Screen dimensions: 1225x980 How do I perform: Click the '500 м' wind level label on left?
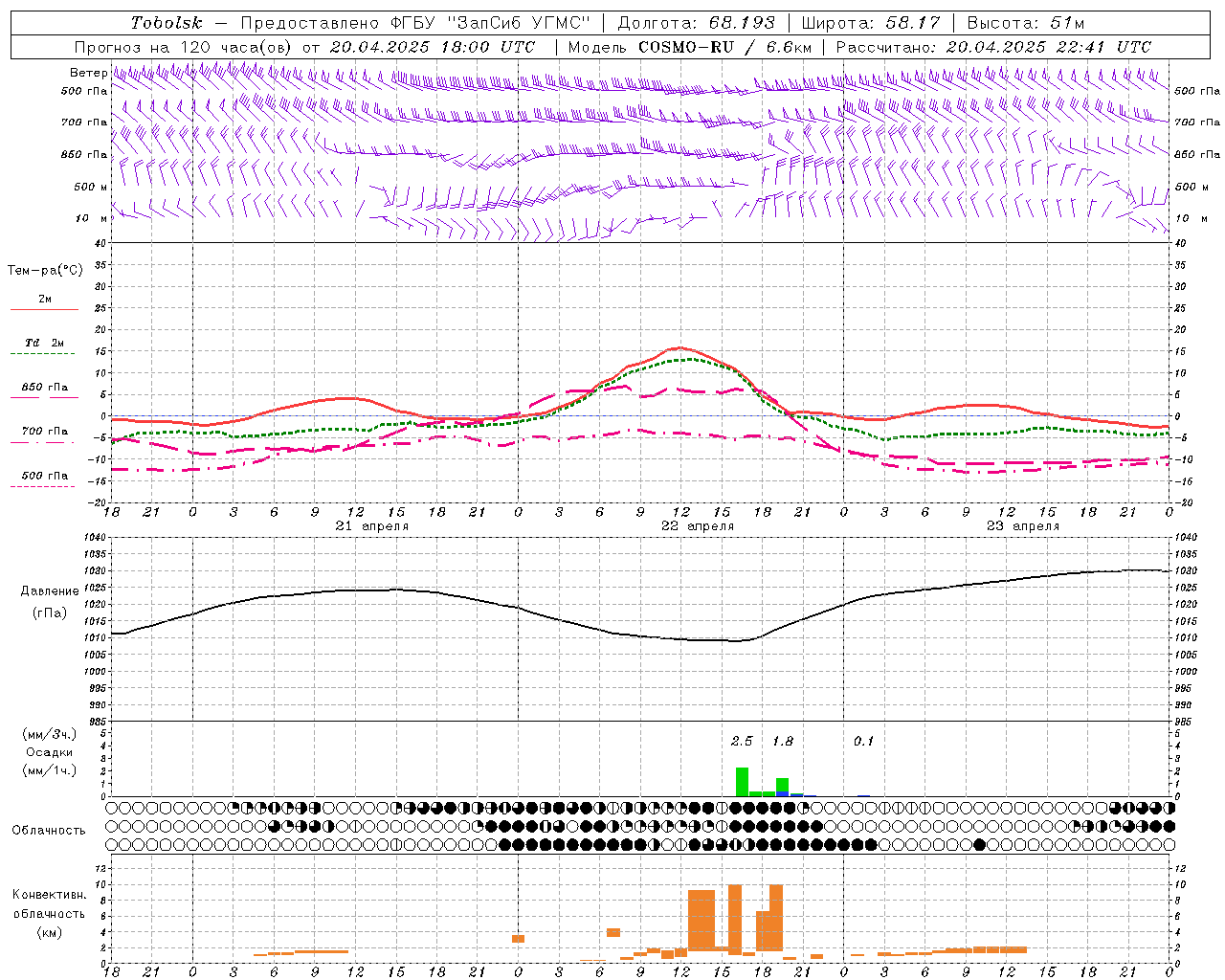pos(91,187)
